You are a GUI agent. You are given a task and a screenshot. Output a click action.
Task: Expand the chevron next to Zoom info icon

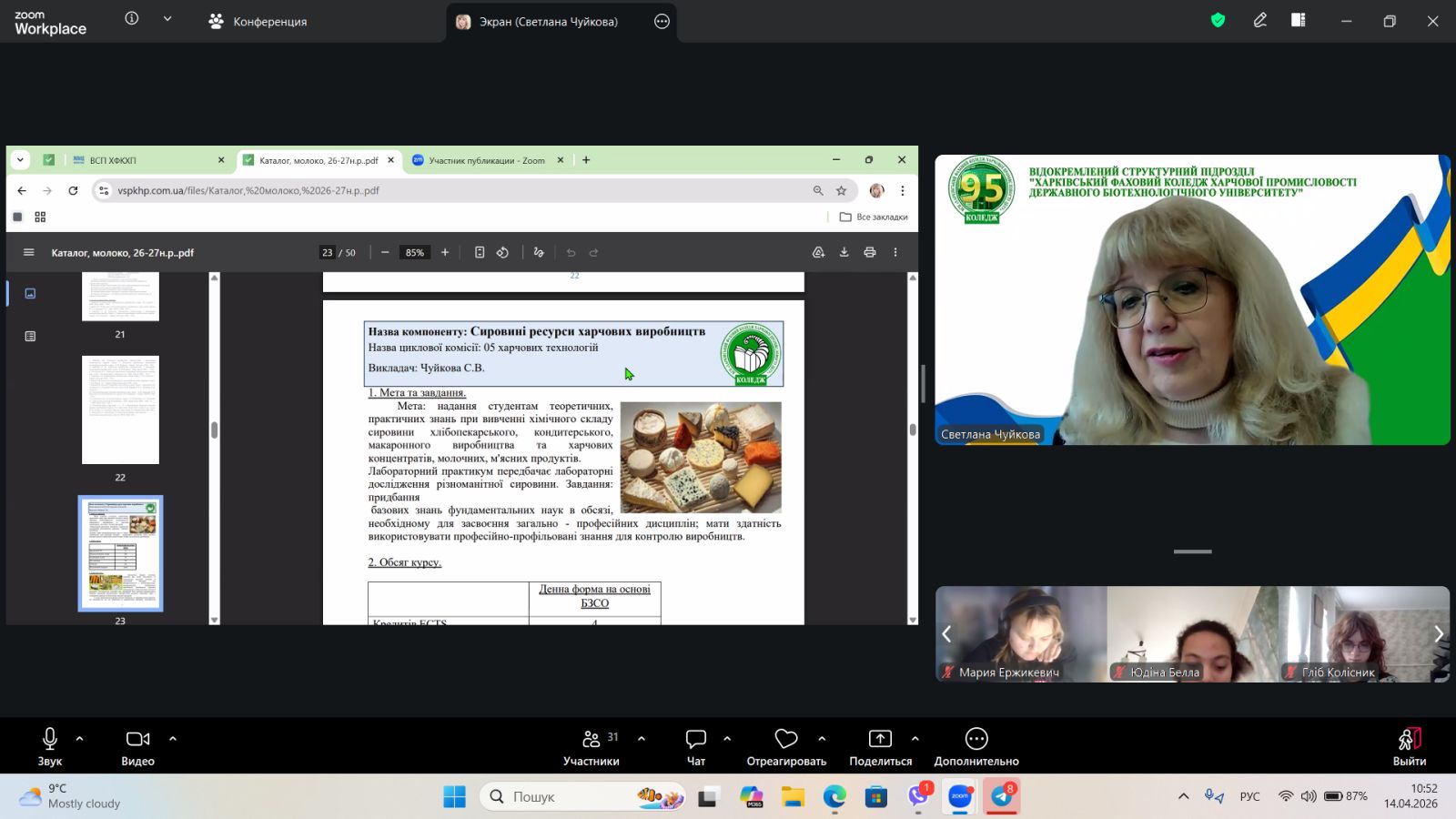167,19
